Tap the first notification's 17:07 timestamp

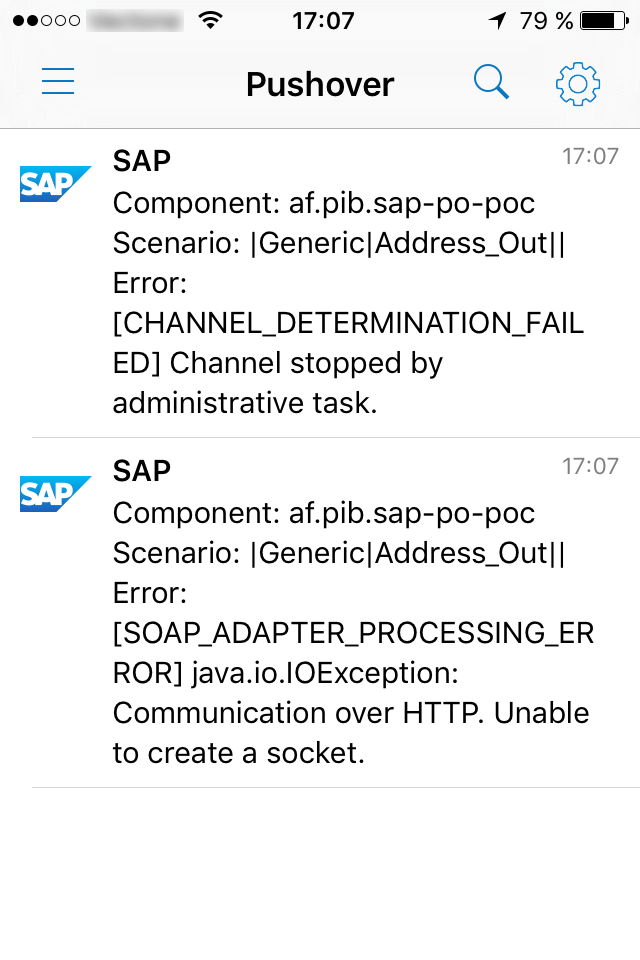(590, 156)
